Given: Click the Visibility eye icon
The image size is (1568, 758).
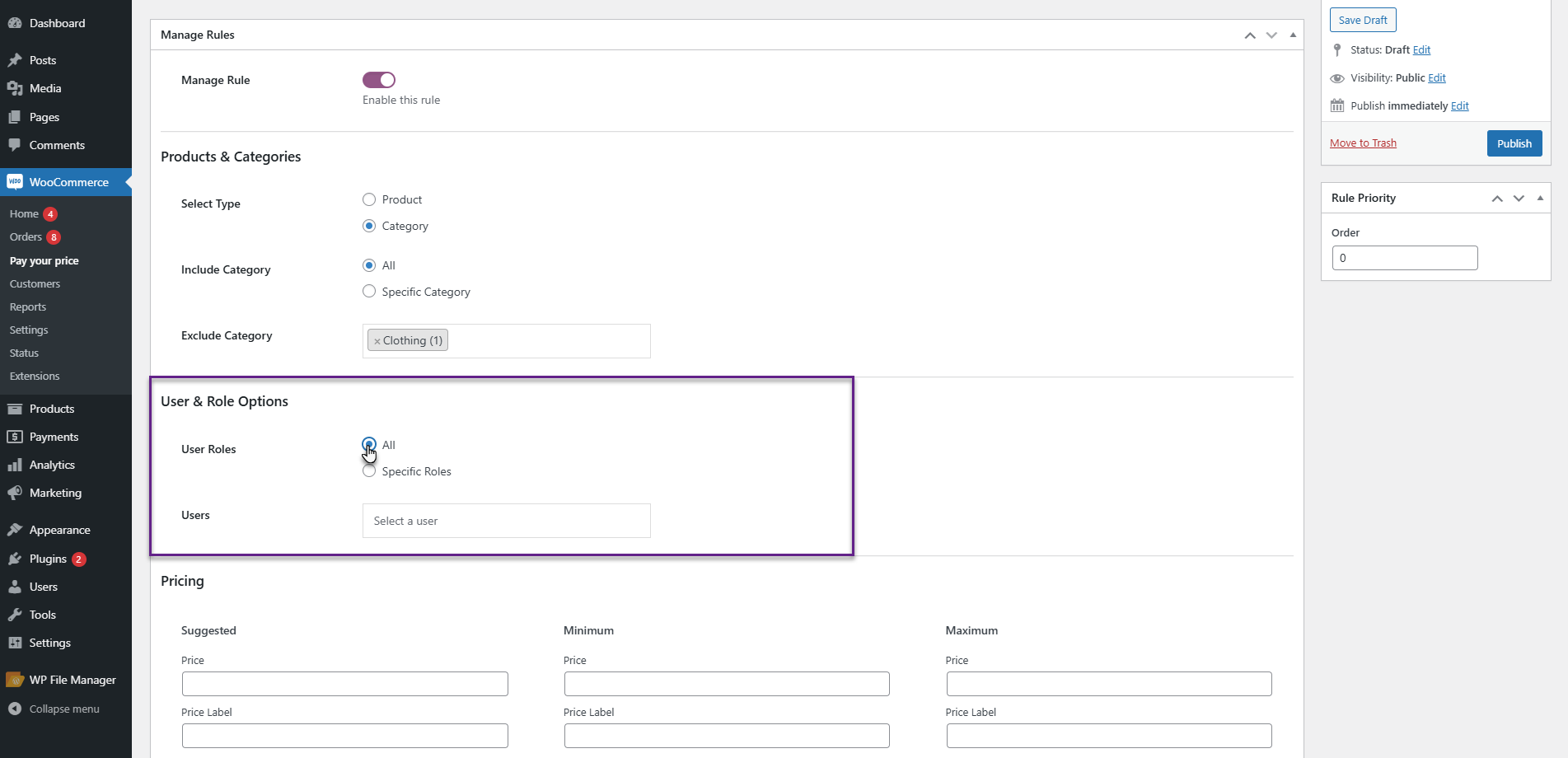Looking at the screenshot, I should click(1337, 78).
